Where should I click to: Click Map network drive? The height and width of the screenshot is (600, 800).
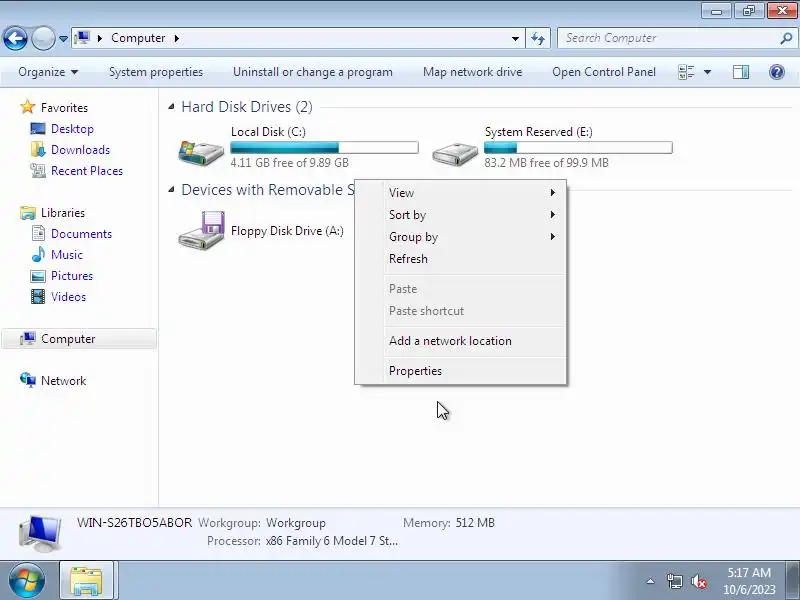click(x=472, y=72)
